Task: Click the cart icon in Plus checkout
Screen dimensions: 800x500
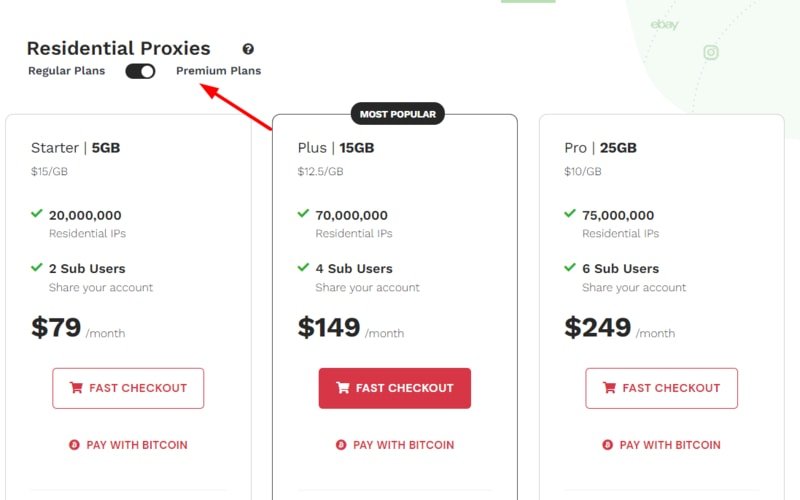Action: [343, 388]
